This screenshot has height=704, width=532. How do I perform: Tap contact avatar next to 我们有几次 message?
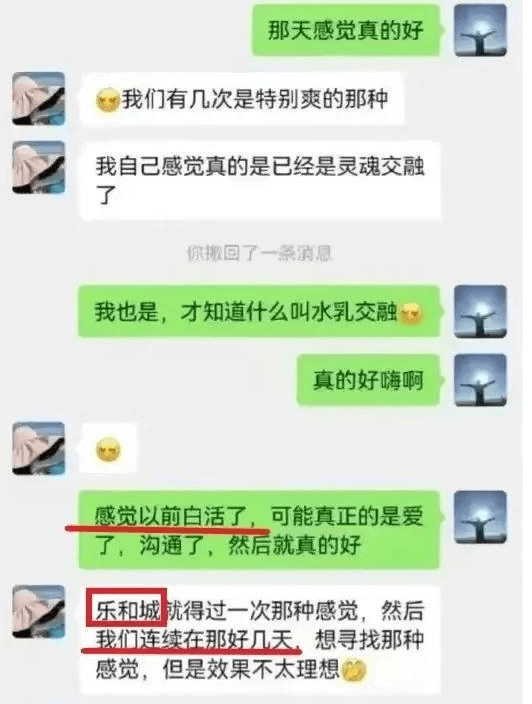39,99
